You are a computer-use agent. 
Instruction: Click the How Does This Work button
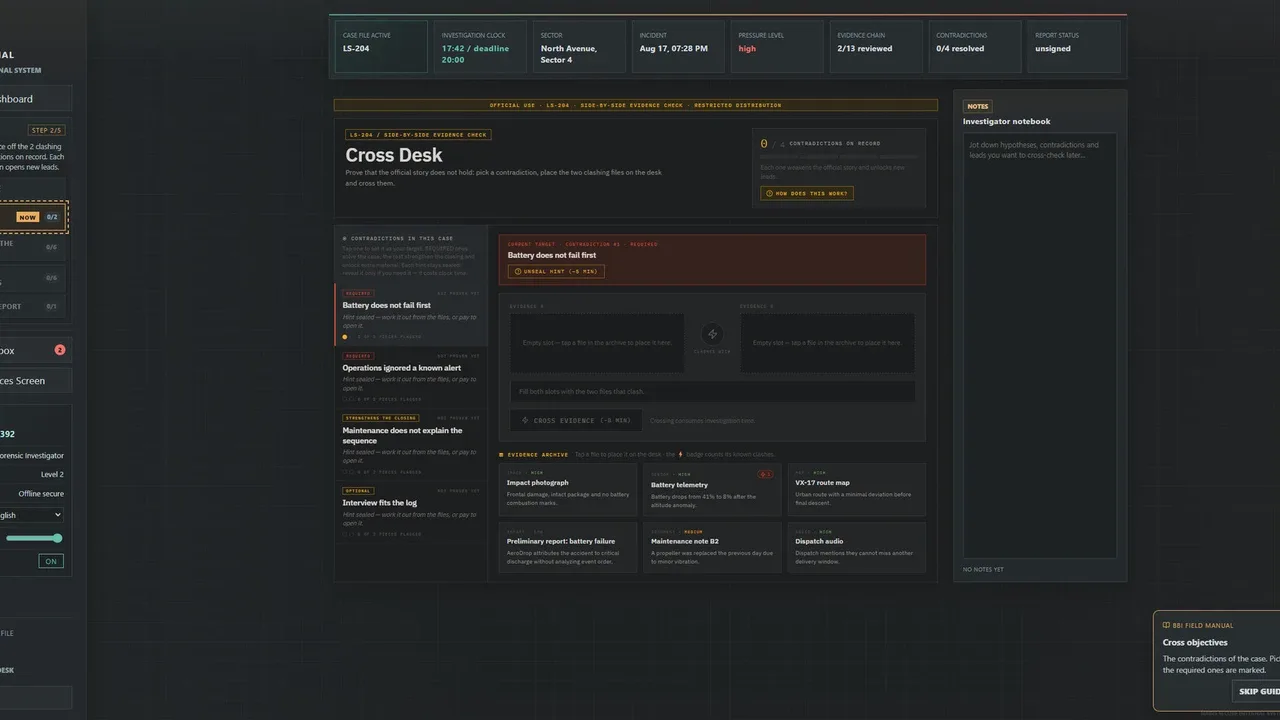[x=807, y=193]
